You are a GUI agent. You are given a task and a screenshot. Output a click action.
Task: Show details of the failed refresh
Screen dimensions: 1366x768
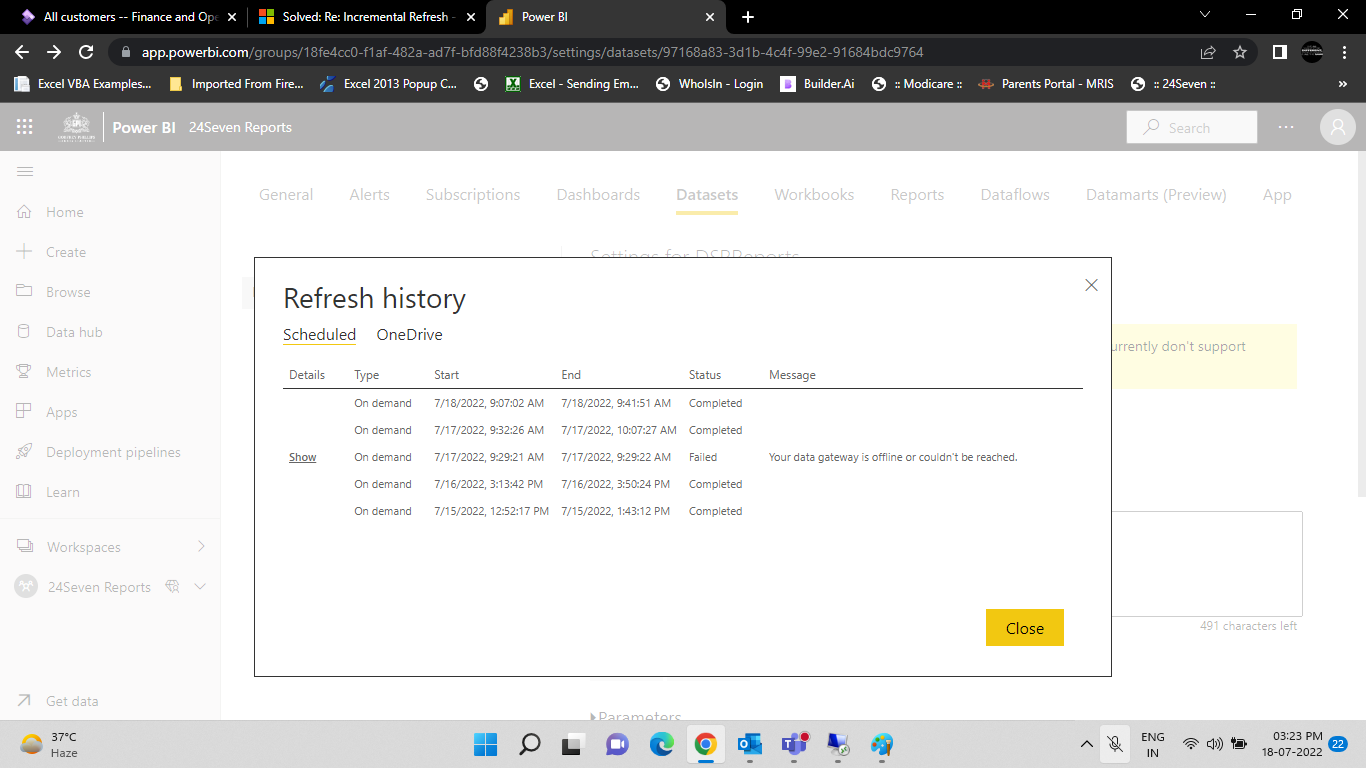(x=302, y=457)
